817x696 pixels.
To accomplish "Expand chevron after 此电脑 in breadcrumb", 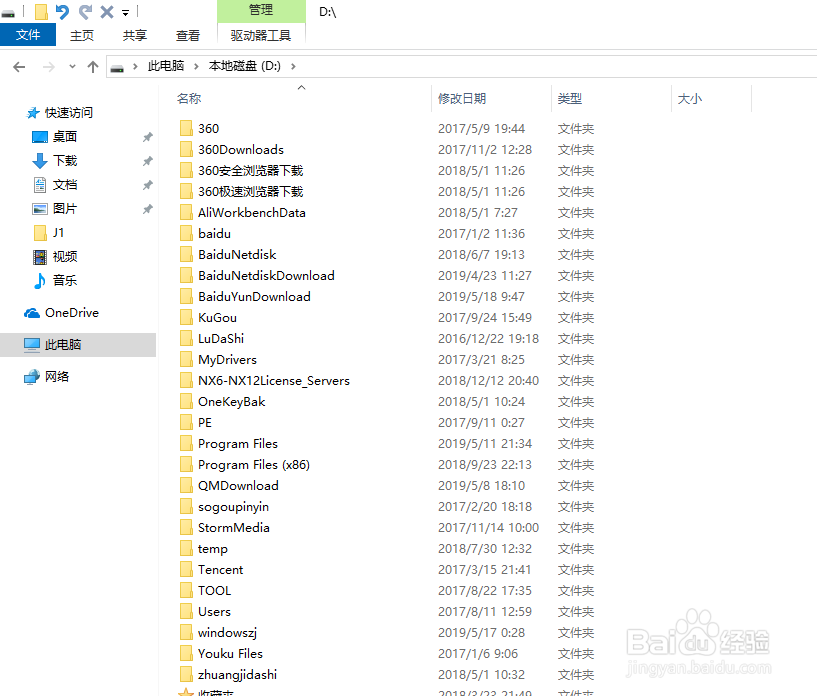I will [196, 66].
